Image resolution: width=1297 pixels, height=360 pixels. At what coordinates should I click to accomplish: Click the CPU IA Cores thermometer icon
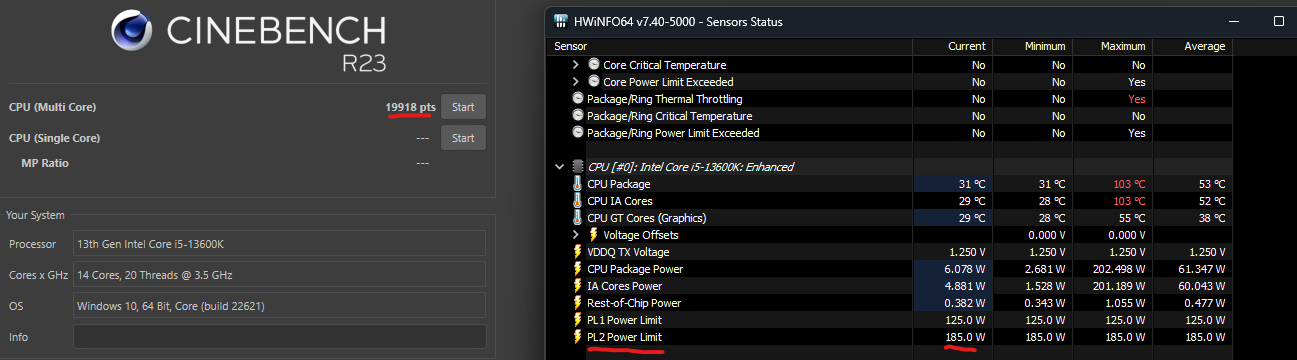point(578,201)
